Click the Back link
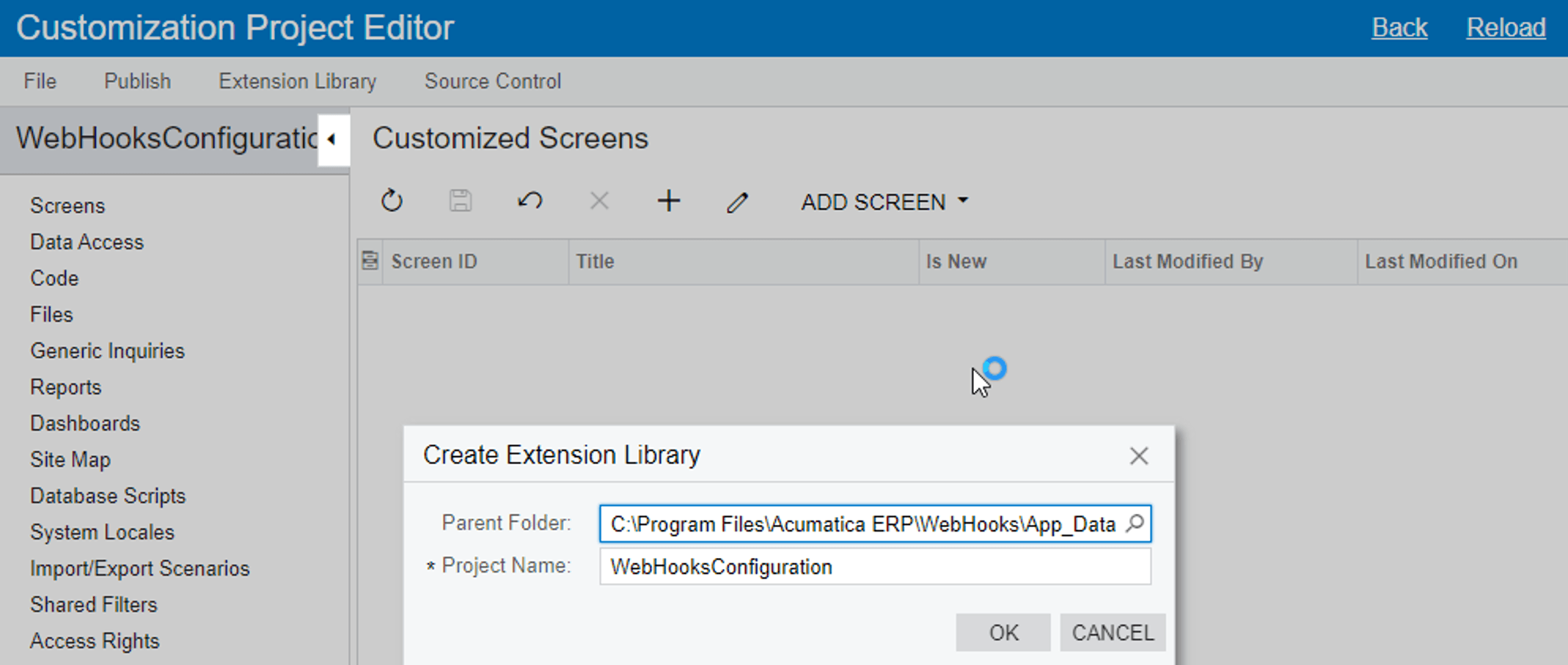 click(1399, 28)
